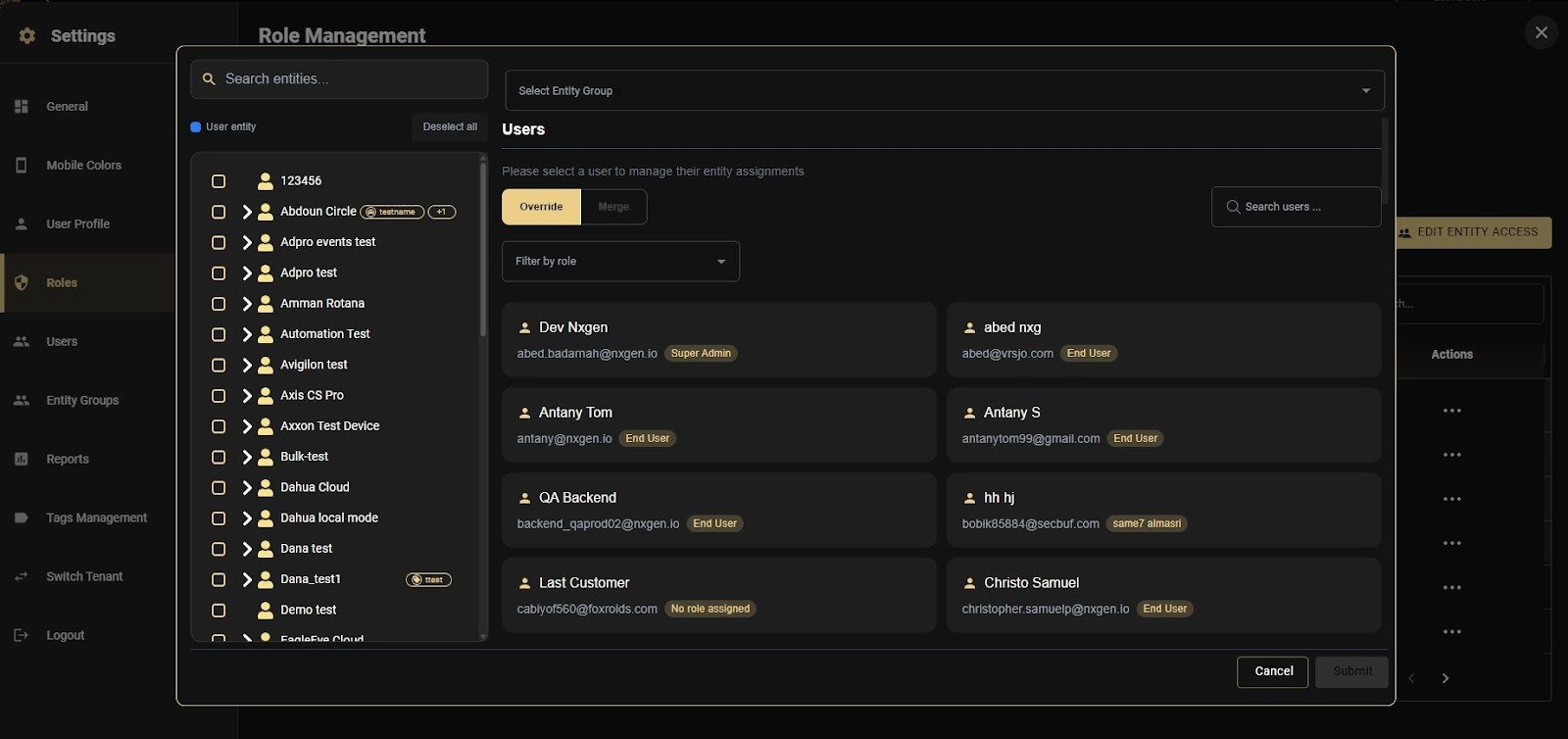
Task: Select the Dahua Cloud checkbox
Action: 219,488
